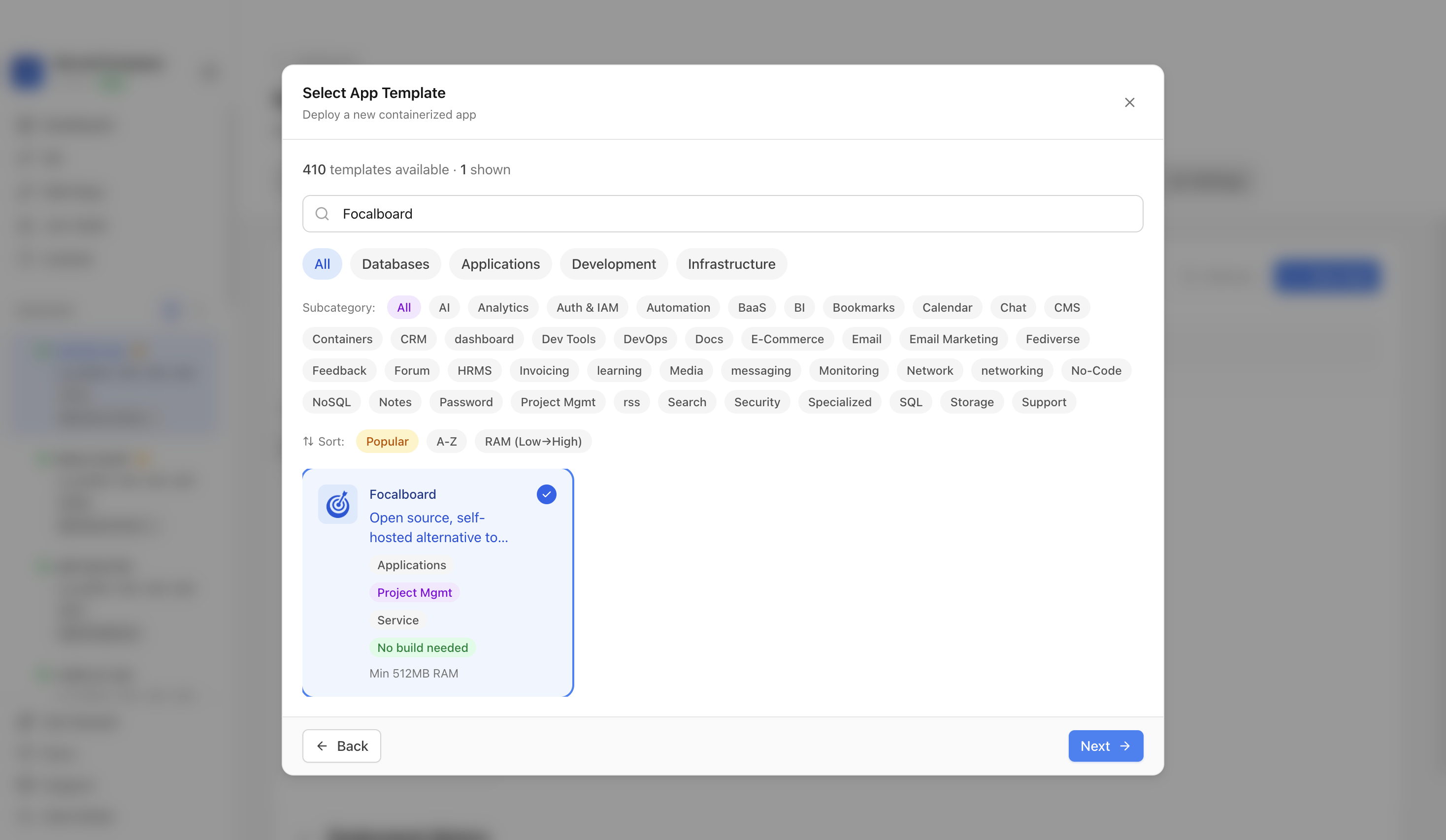
Task: Close the Select App Template dialog
Action: pyautogui.click(x=1129, y=102)
